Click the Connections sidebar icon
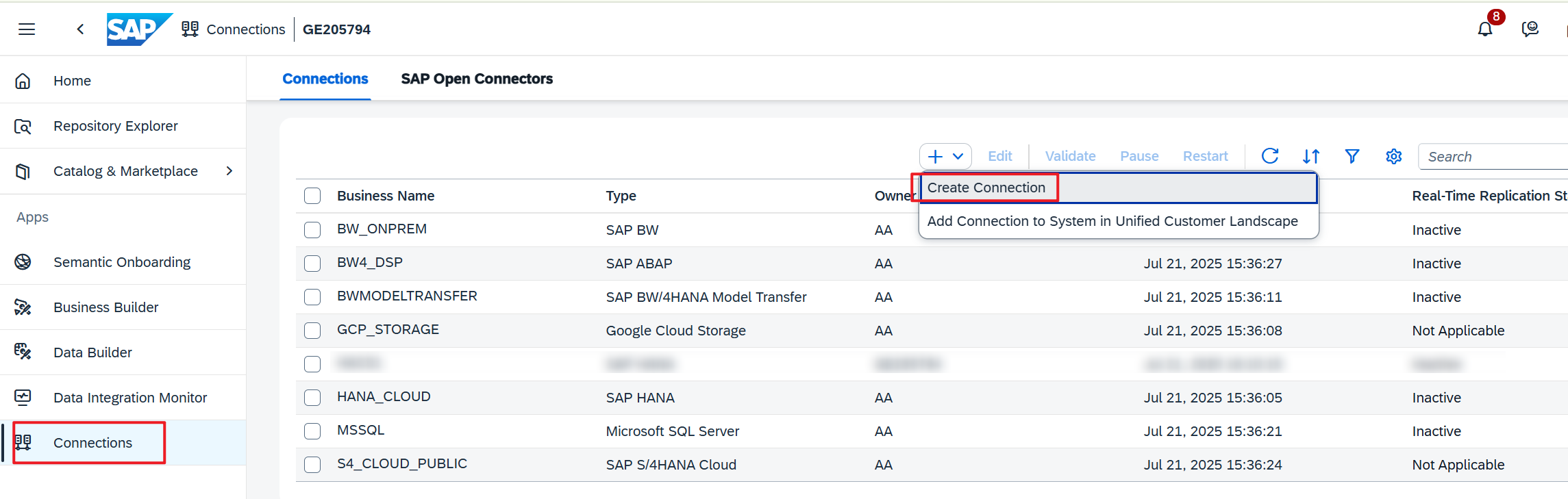The image size is (1568, 499). point(23,443)
